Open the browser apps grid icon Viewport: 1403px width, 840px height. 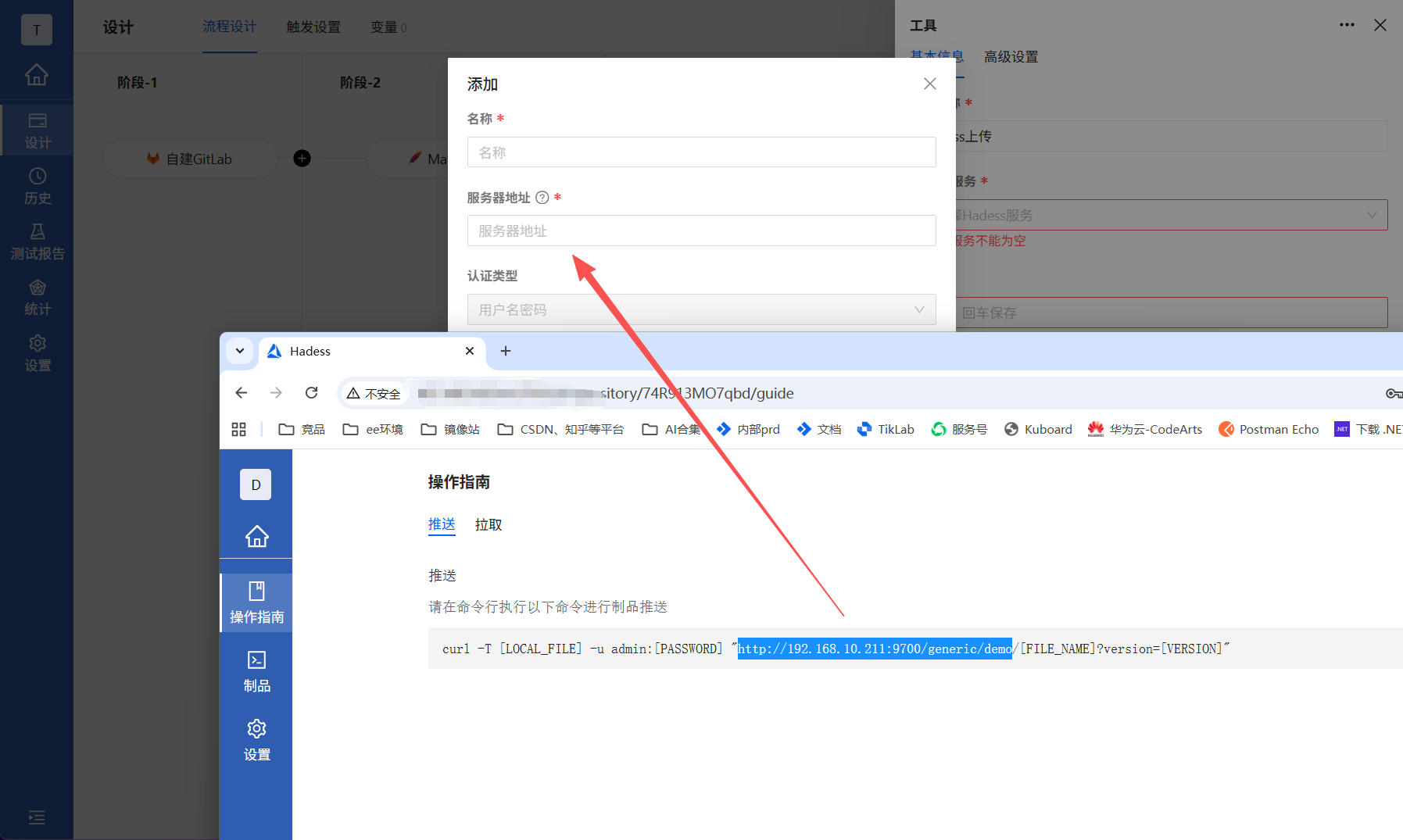click(239, 429)
